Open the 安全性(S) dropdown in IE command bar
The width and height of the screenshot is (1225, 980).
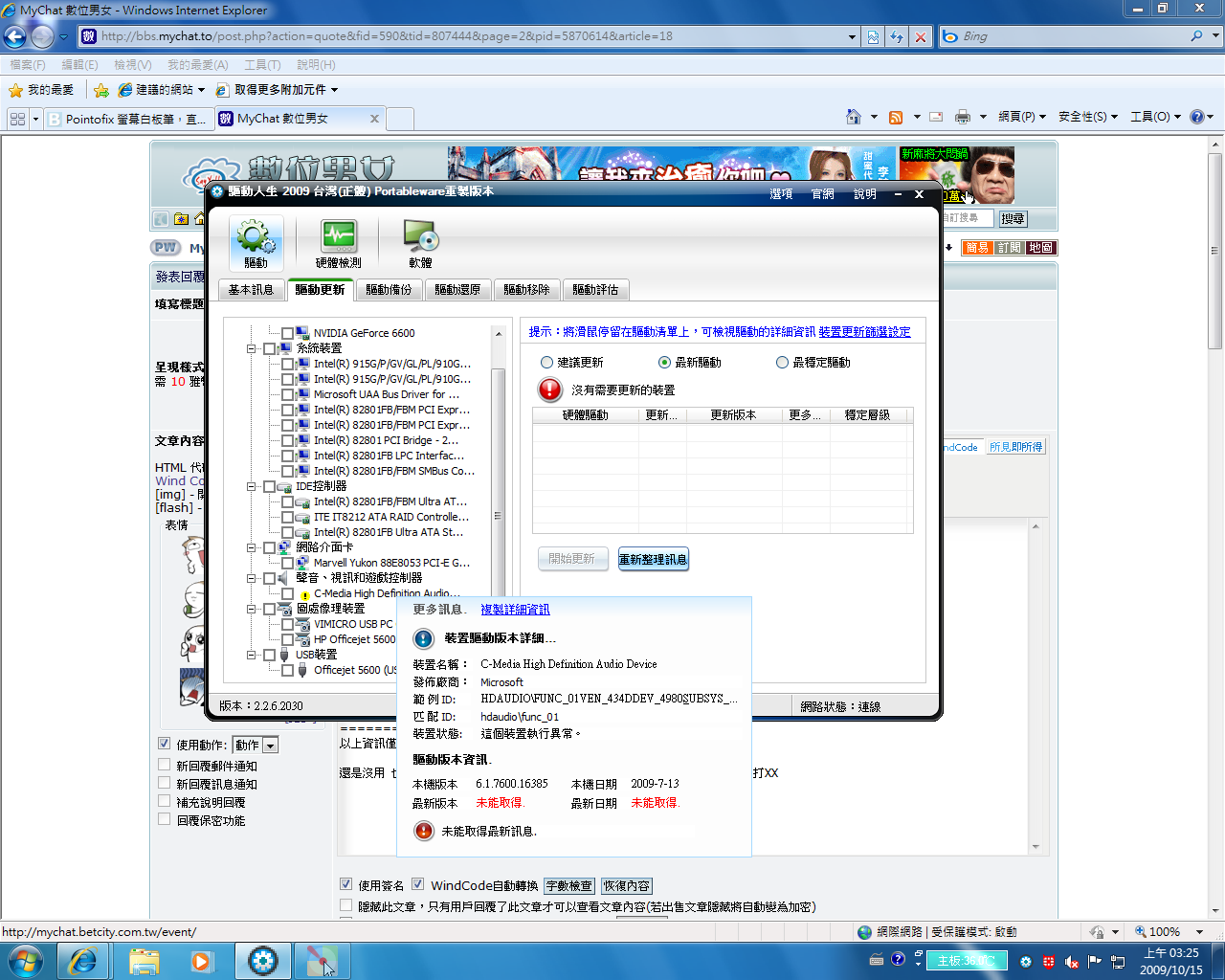pyautogui.click(x=1087, y=117)
